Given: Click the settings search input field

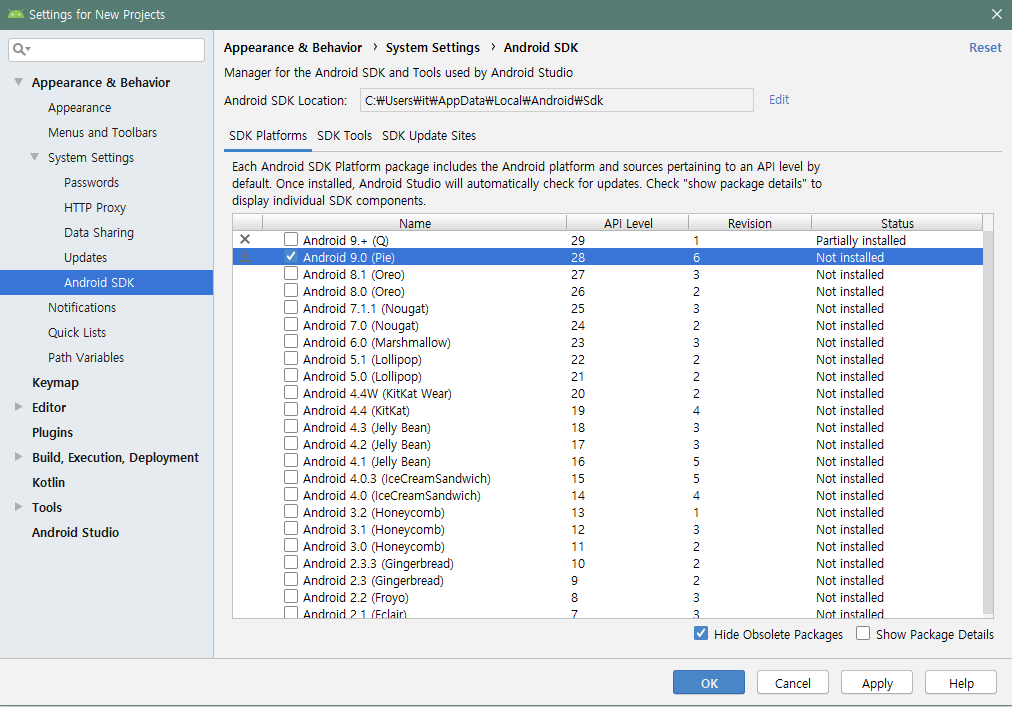Looking at the screenshot, I should point(106,50).
